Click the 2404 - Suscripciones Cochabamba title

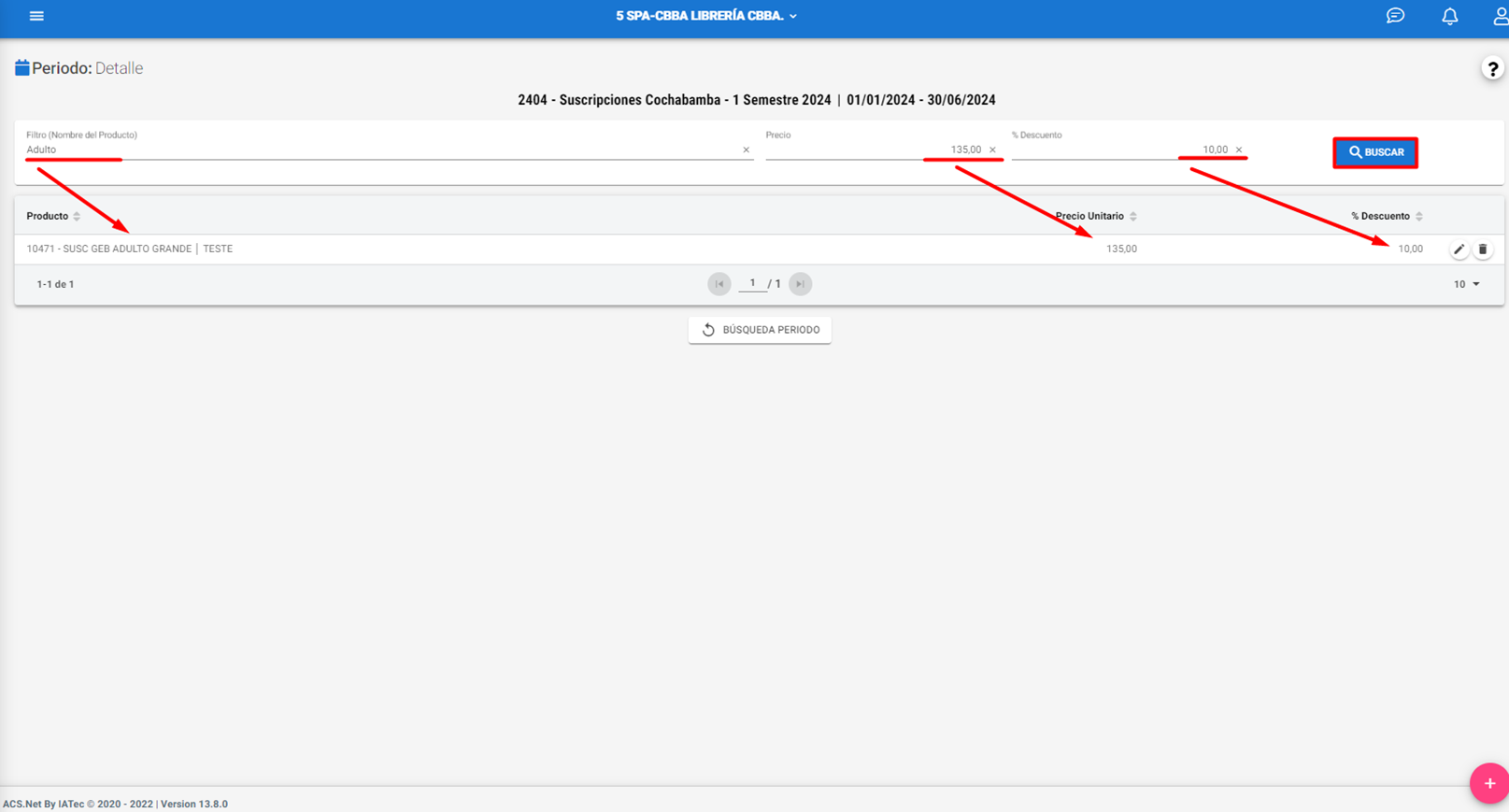[x=757, y=100]
